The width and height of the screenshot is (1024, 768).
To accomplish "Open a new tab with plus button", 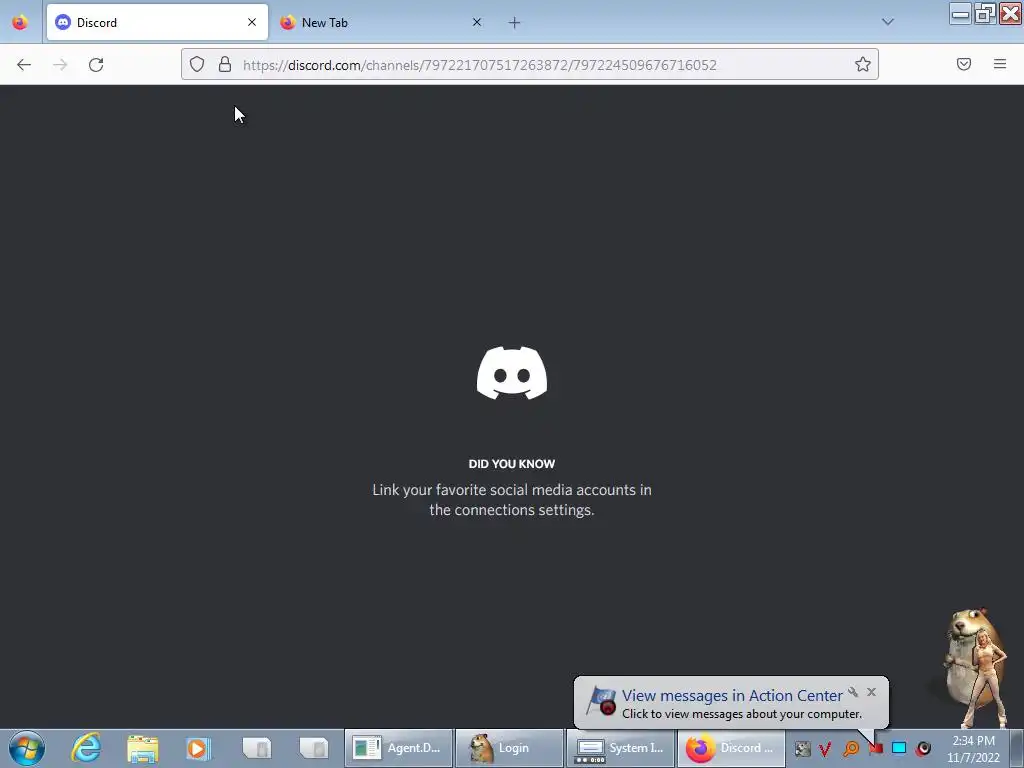I will pos(515,23).
